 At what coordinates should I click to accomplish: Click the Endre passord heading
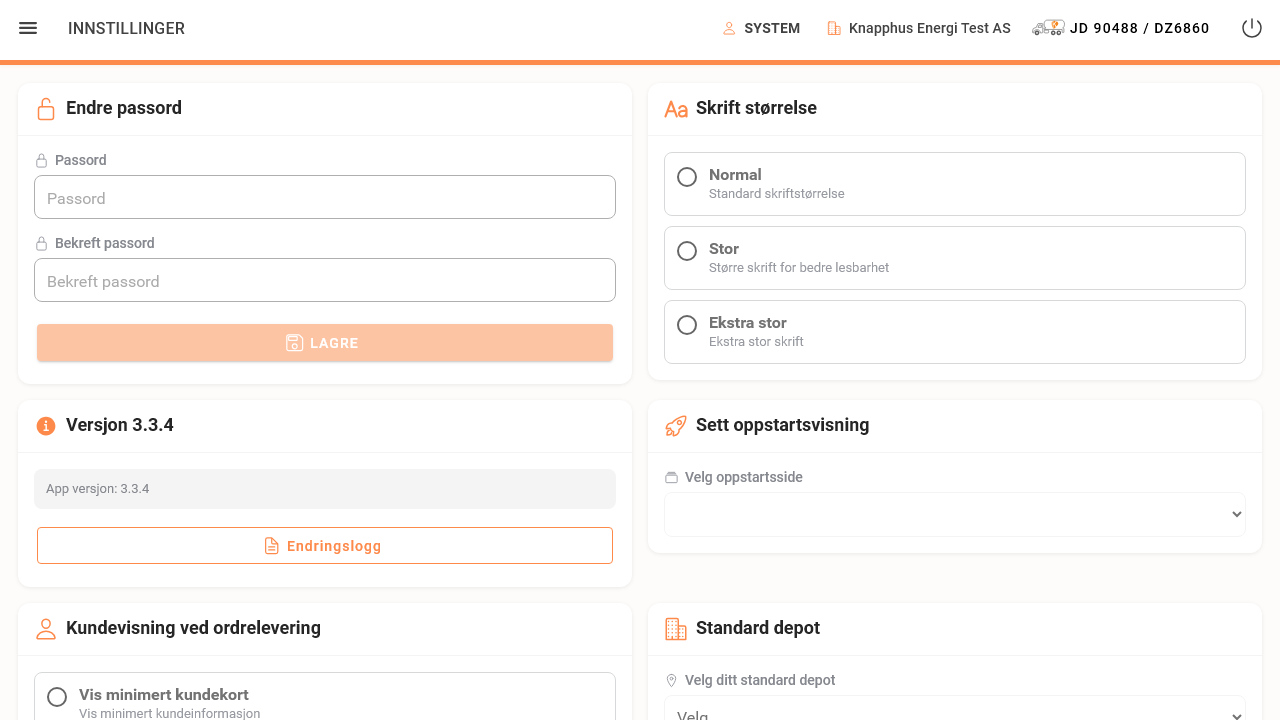[124, 108]
